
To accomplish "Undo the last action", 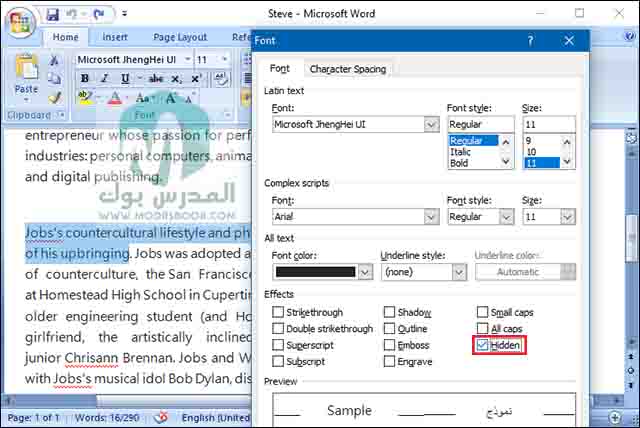I will 71,14.
